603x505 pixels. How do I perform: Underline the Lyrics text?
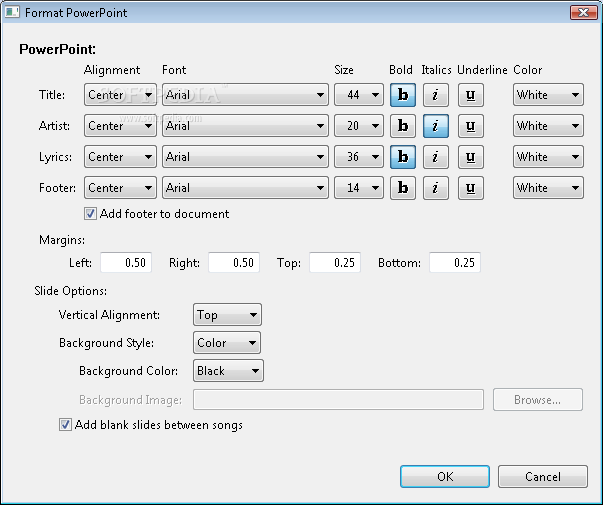pos(471,157)
